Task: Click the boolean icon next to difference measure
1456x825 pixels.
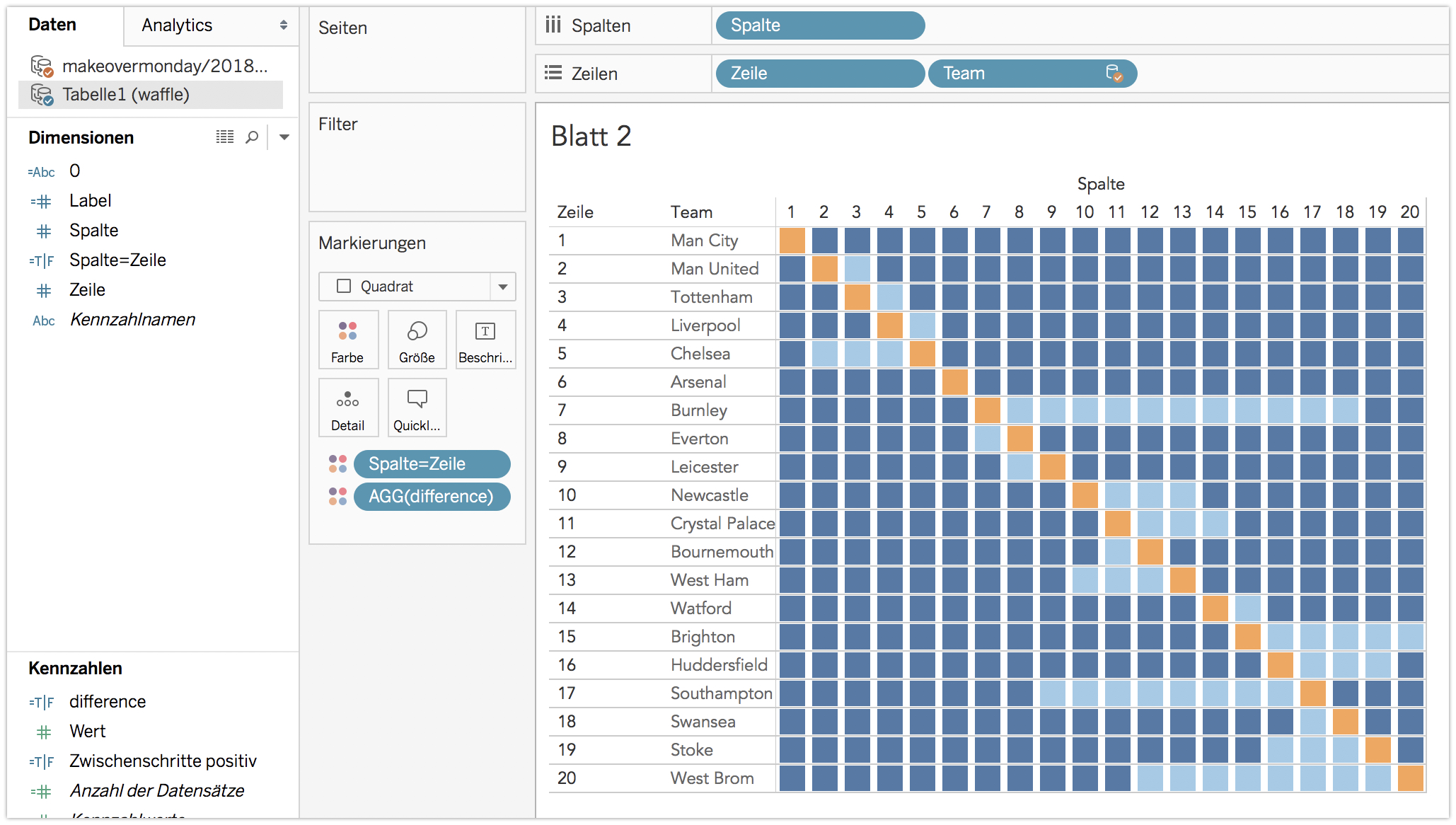Action: 41,703
